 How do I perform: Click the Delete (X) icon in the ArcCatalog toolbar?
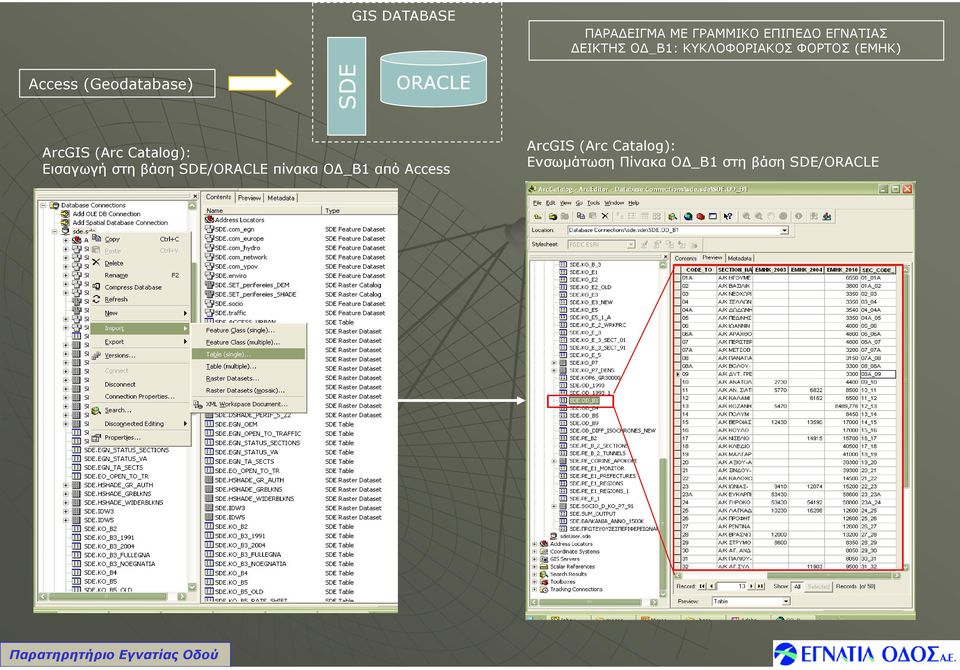pos(605,216)
